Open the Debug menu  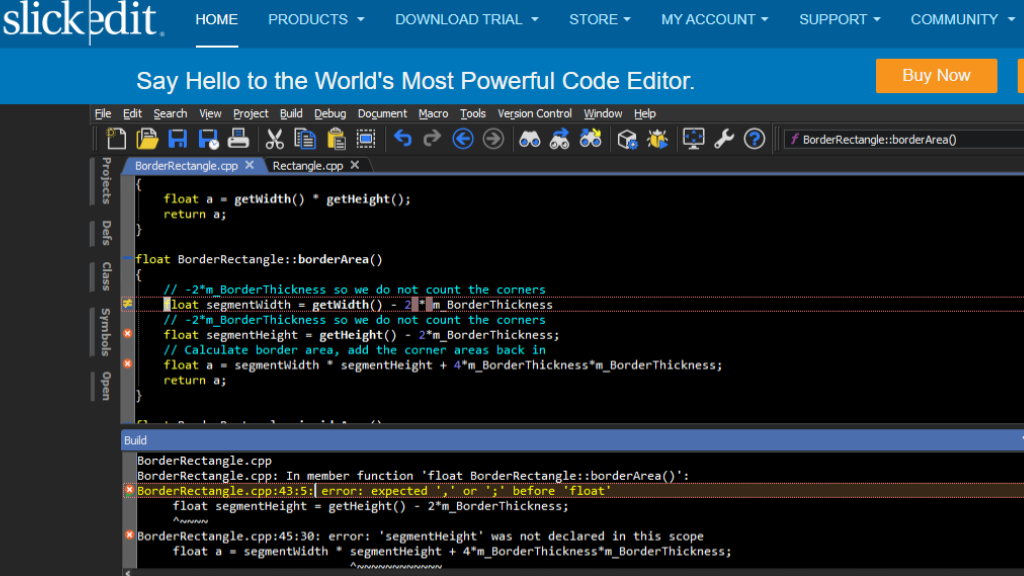pos(330,114)
